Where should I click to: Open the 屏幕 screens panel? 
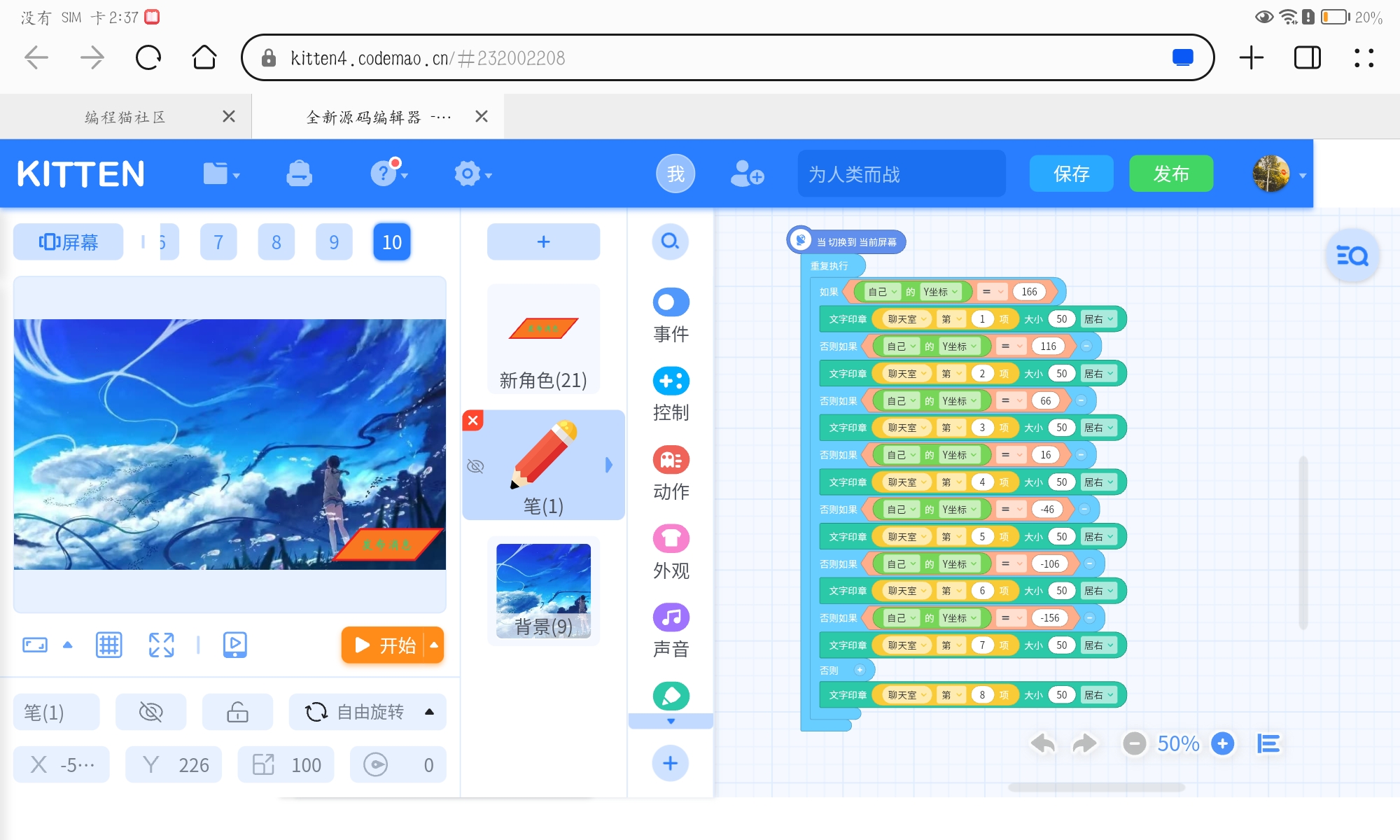(69, 242)
